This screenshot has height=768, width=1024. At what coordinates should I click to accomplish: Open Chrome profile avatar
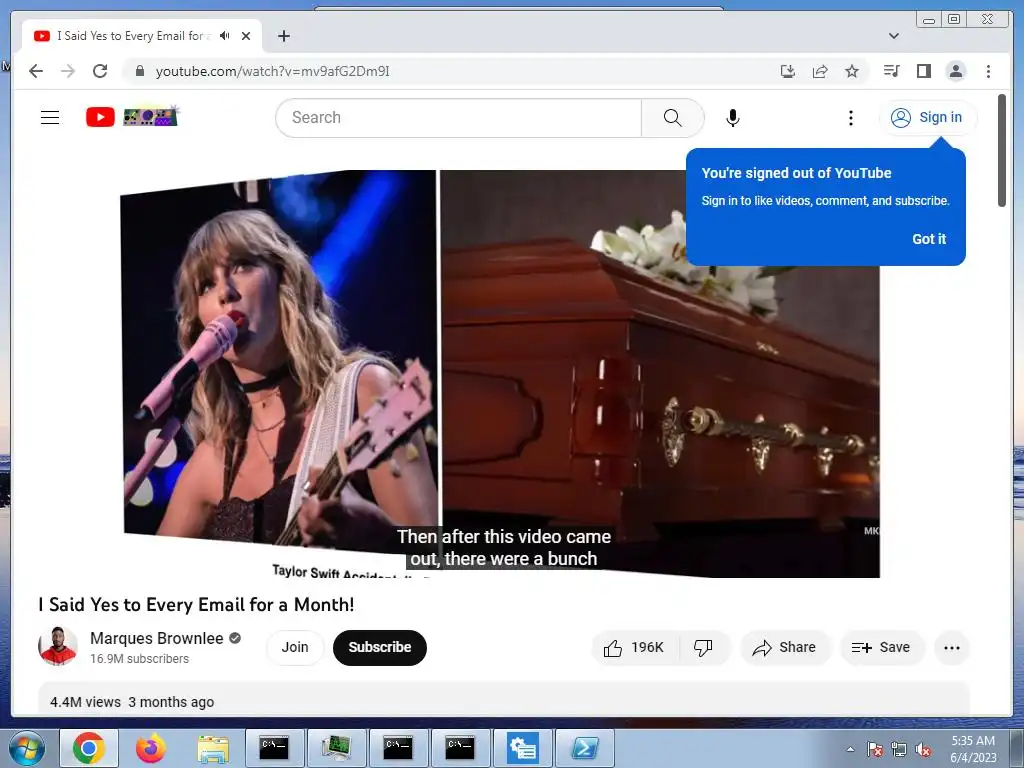coord(956,71)
